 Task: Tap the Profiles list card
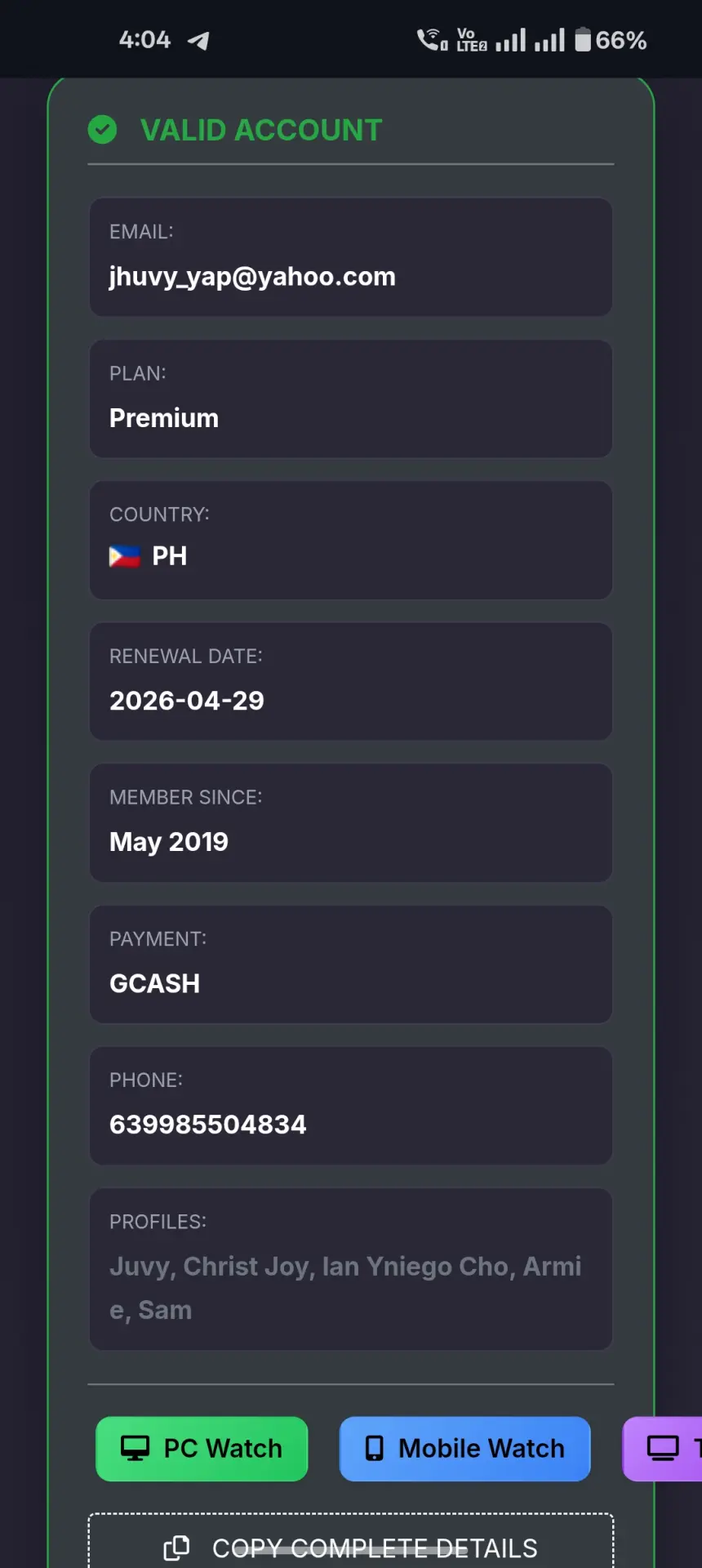pyautogui.click(x=351, y=1269)
